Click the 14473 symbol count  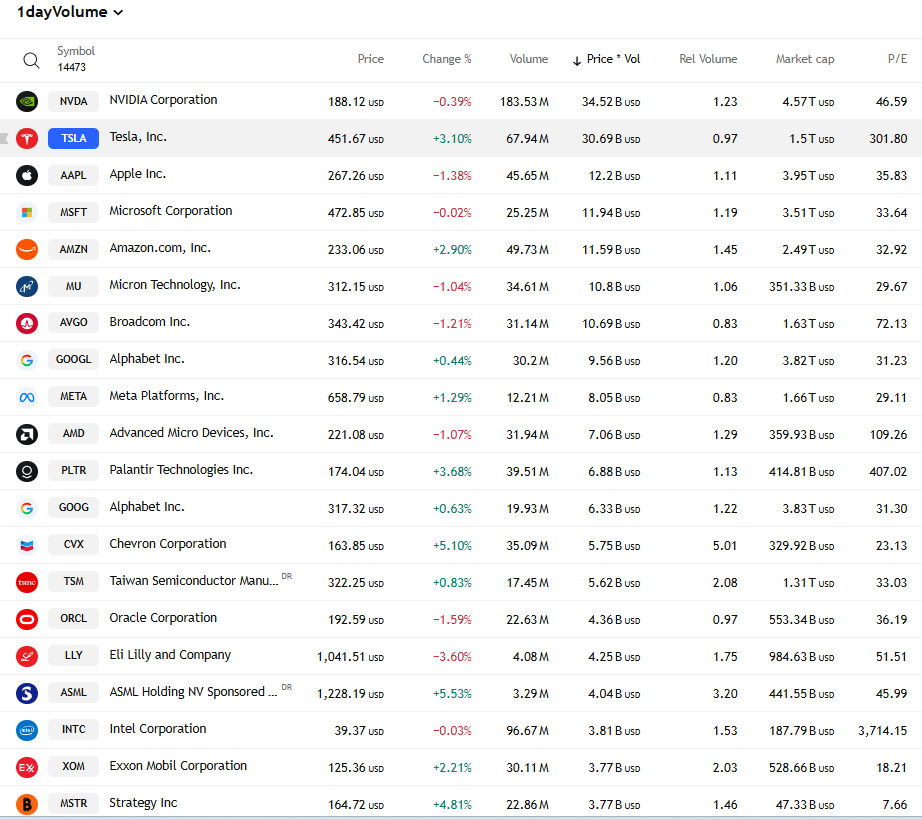tap(72, 67)
